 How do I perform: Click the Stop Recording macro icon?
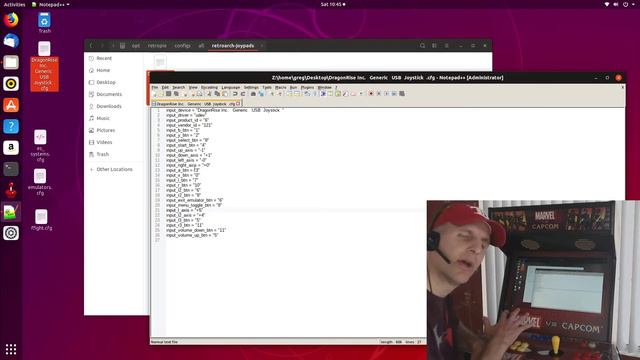coord(379,93)
